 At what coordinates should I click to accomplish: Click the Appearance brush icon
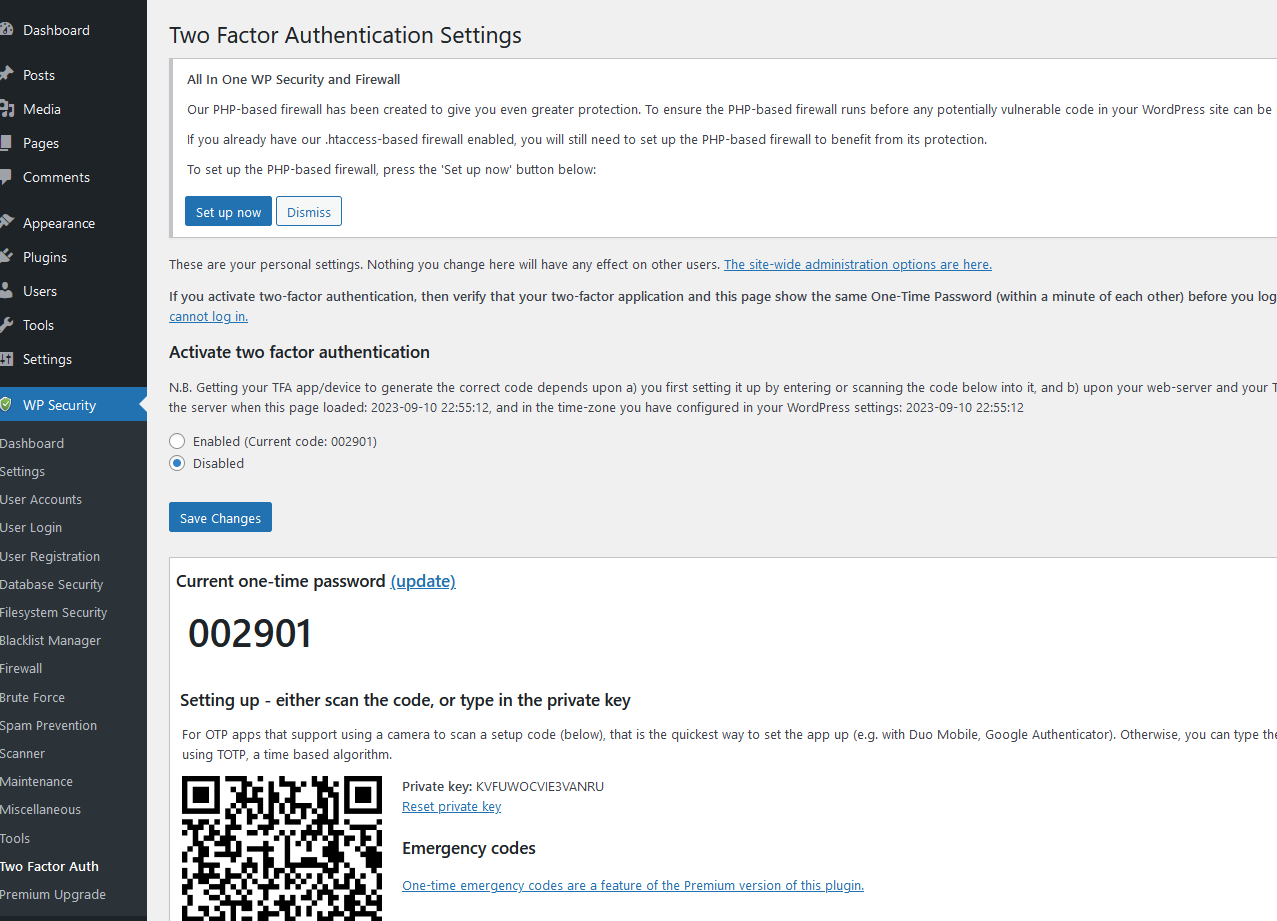[x=6, y=223]
